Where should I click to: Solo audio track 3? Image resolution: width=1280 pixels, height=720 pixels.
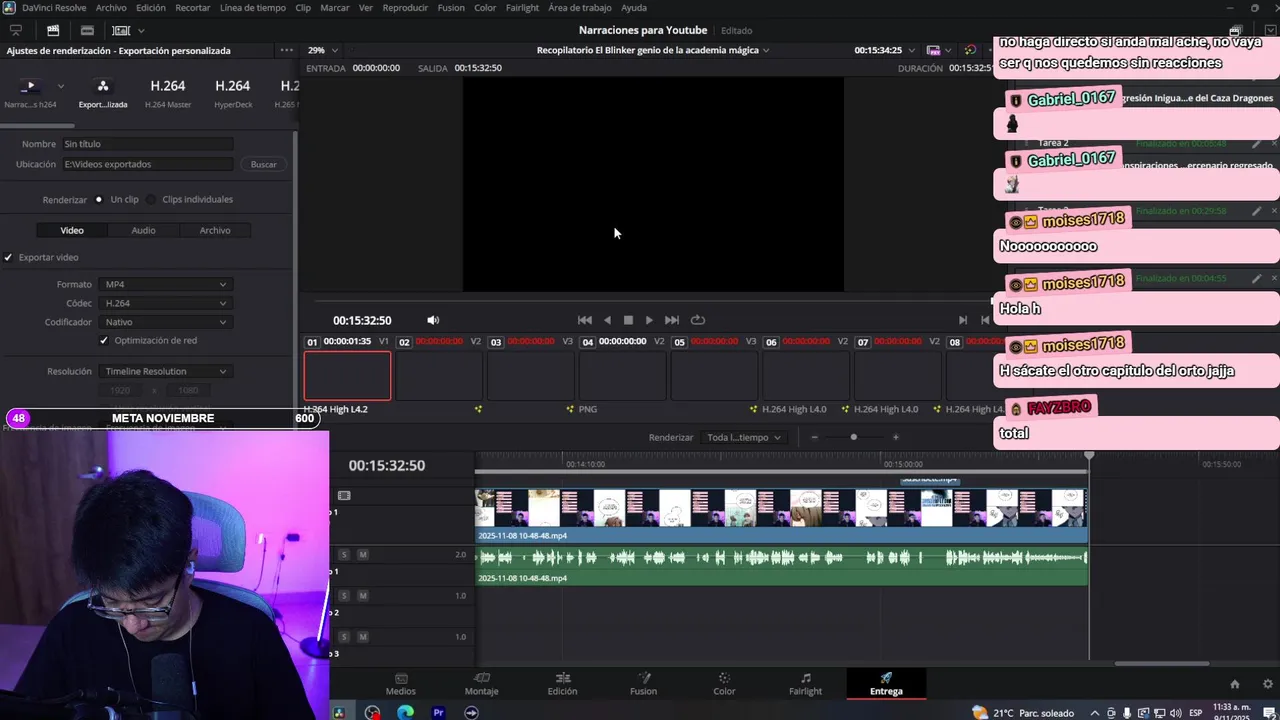click(x=344, y=636)
